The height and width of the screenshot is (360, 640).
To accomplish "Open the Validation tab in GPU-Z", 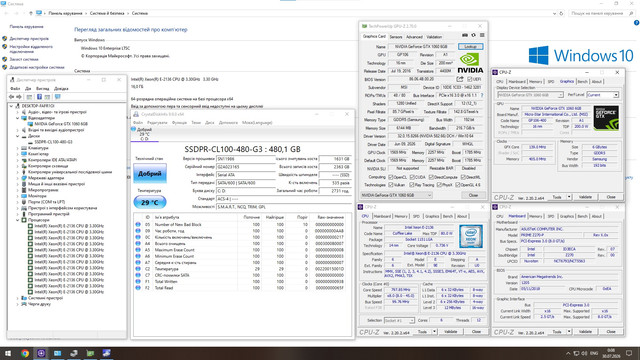I will pos(434,37).
